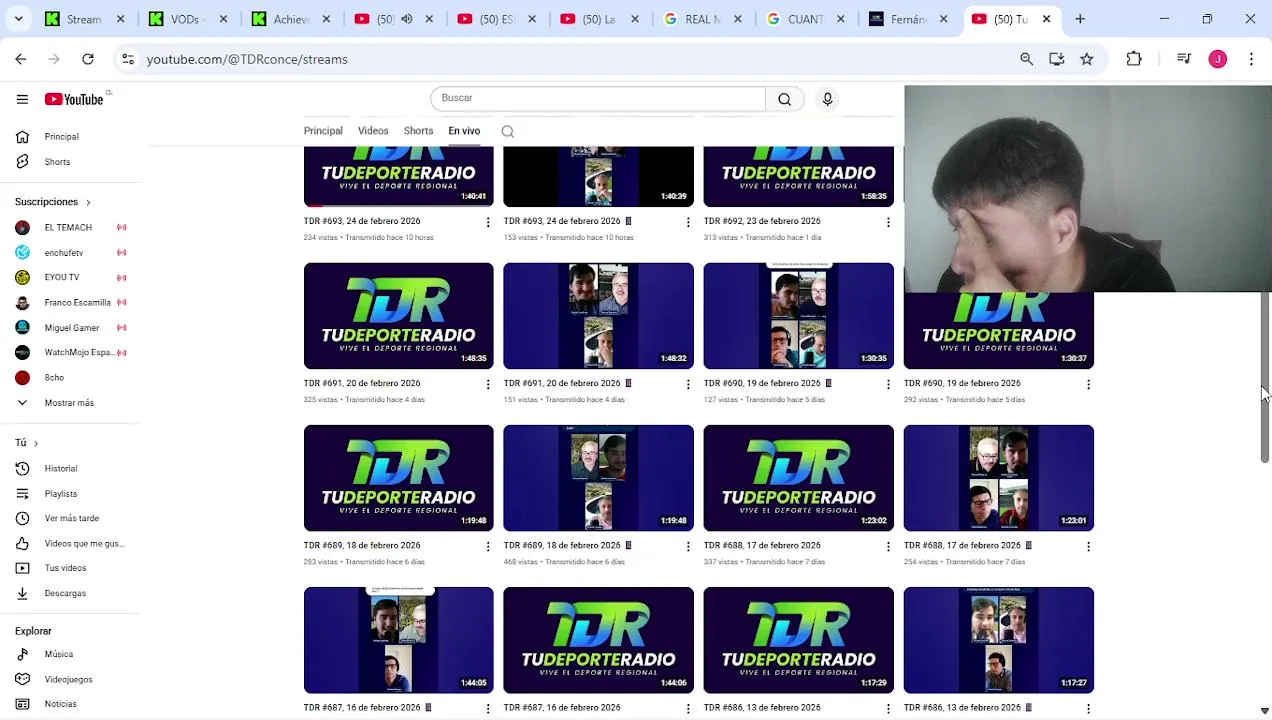The height and width of the screenshot is (720, 1272).
Task: Open the browser extensions puzzle icon
Action: pyautogui.click(x=1134, y=59)
